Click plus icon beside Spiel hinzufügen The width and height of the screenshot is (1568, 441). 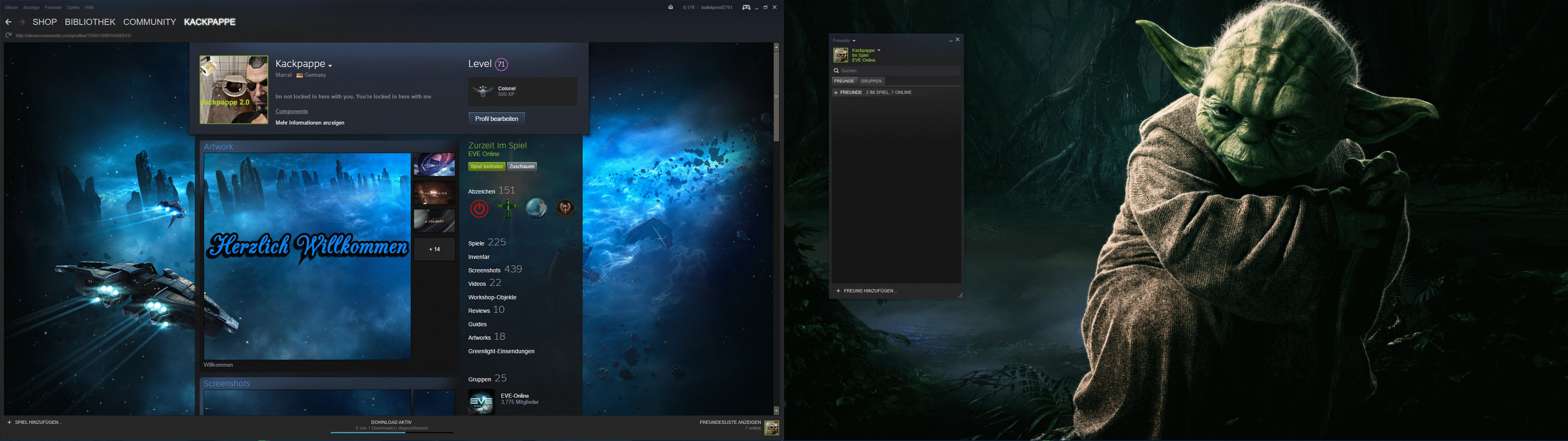[x=9, y=422]
